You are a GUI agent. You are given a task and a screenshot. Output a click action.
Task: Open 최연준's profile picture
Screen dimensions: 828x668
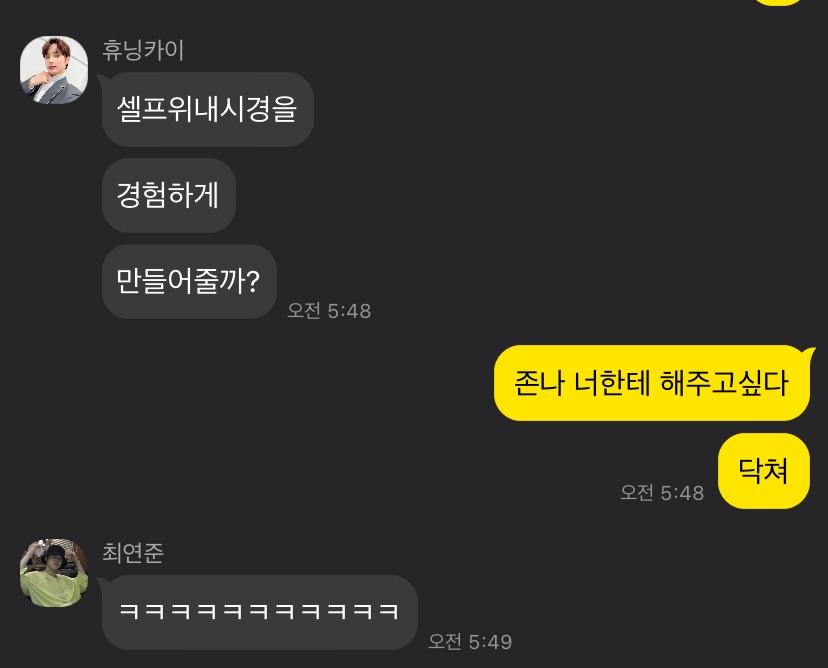pyautogui.click(x=54, y=573)
